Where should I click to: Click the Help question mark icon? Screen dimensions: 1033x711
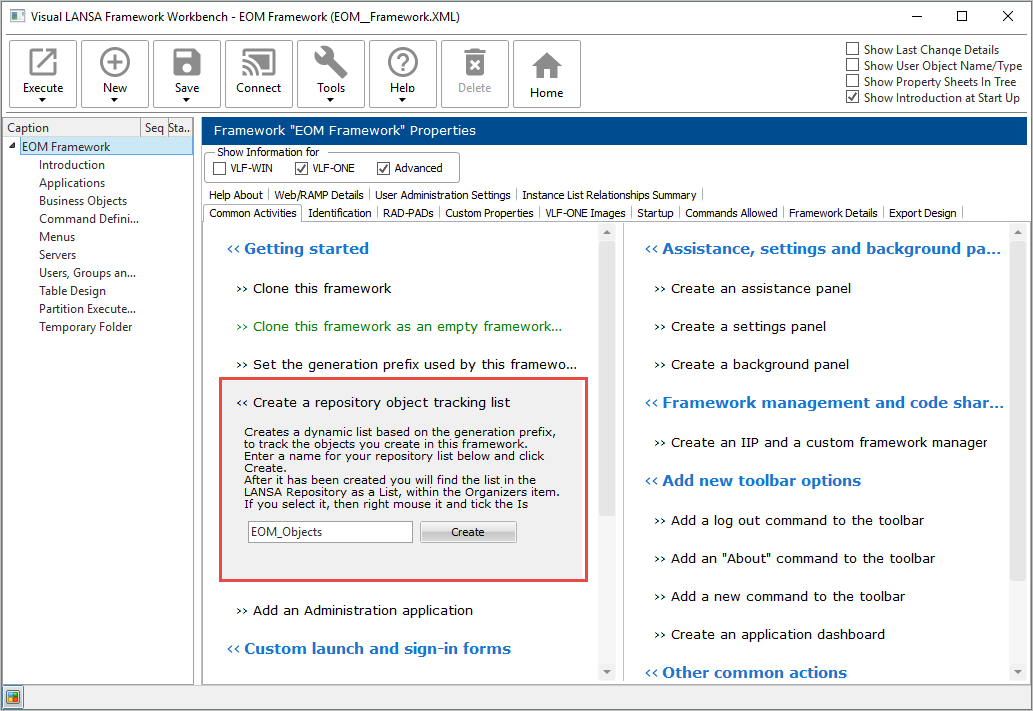pyautogui.click(x=403, y=63)
